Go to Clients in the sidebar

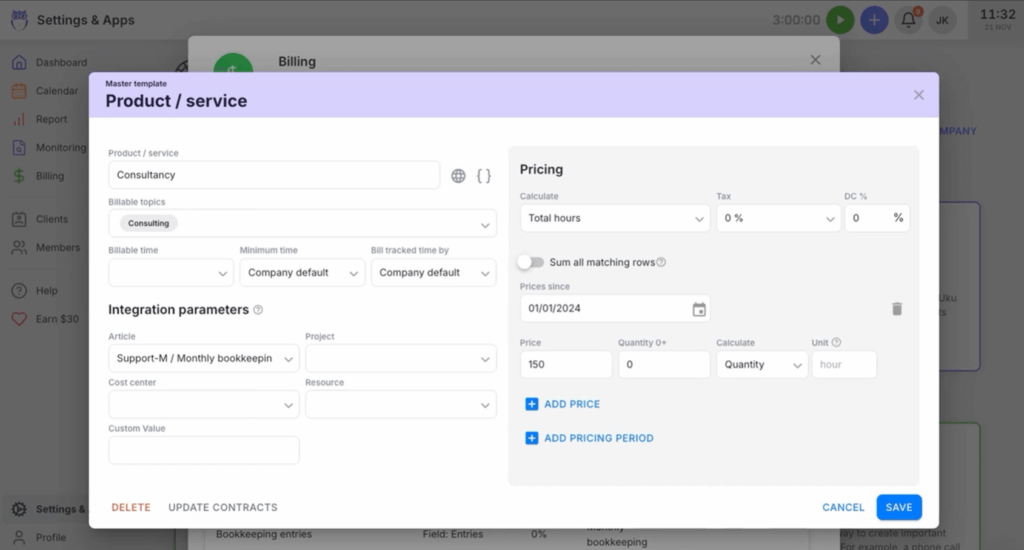click(52, 219)
